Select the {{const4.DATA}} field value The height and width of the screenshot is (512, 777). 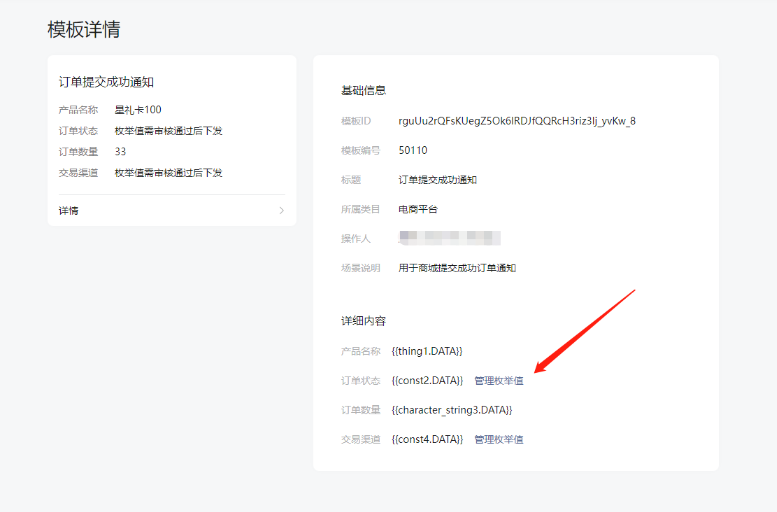[x=427, y=439]
